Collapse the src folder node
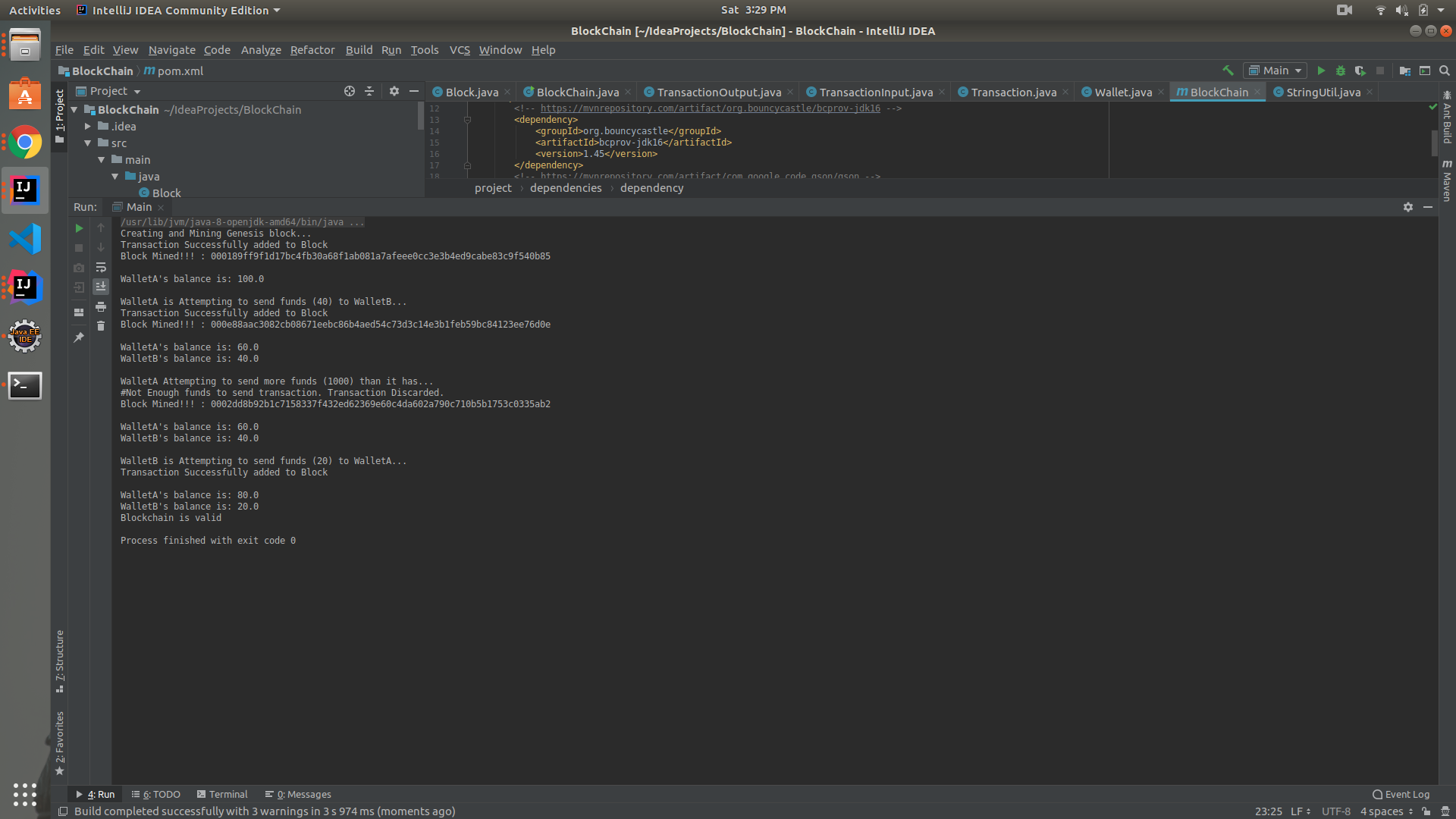This screenshot has width=1456, height=819. tap(88, 143)
